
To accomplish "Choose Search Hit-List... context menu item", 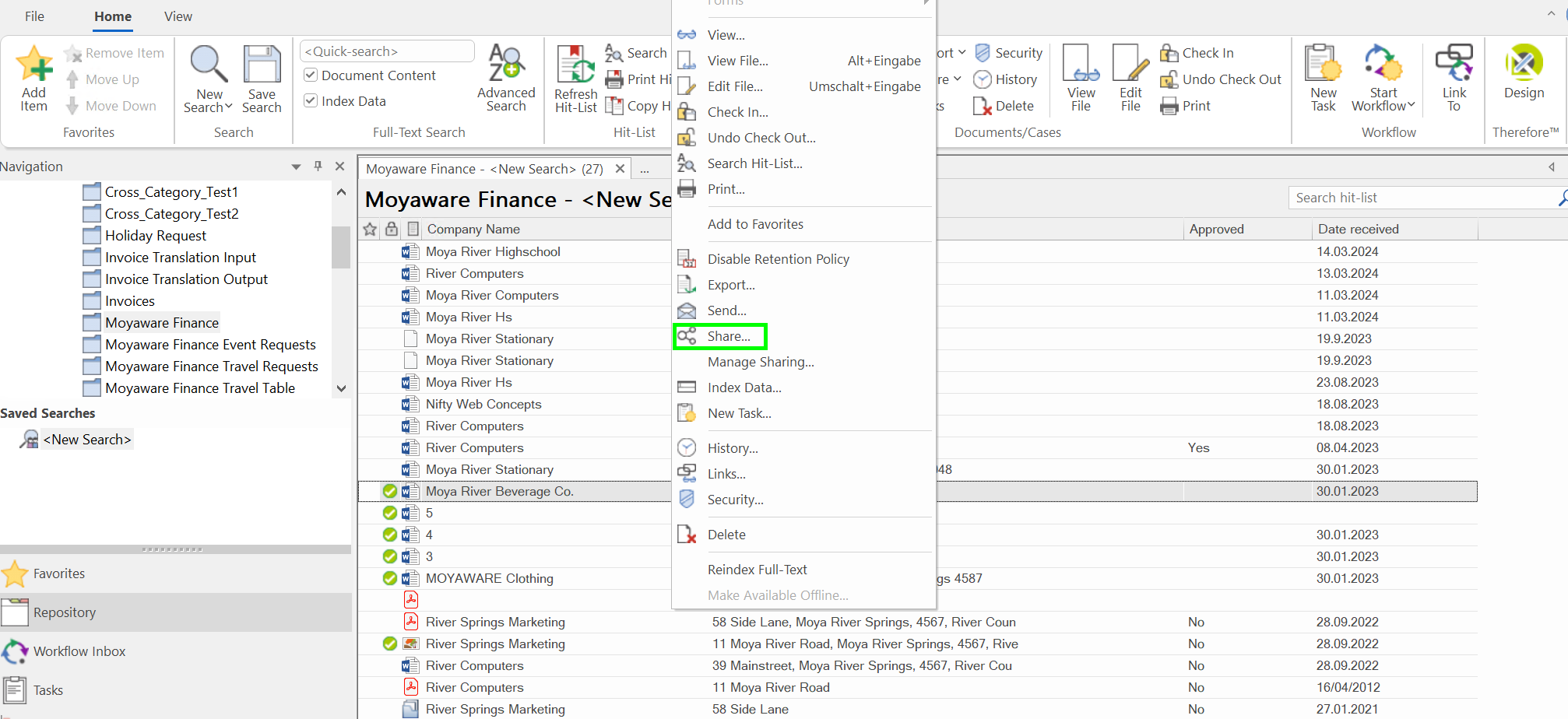I will click(x=754, y=163).
